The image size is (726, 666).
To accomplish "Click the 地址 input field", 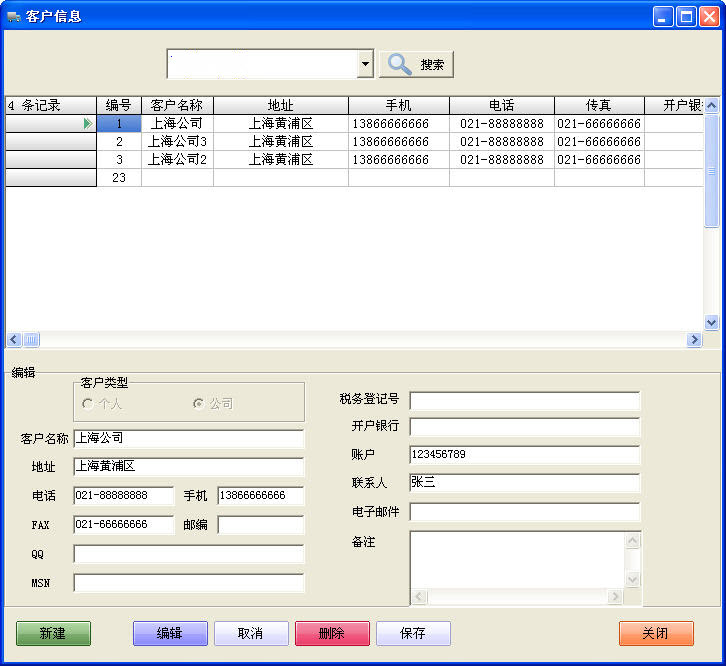I will [x=189, y=466].
